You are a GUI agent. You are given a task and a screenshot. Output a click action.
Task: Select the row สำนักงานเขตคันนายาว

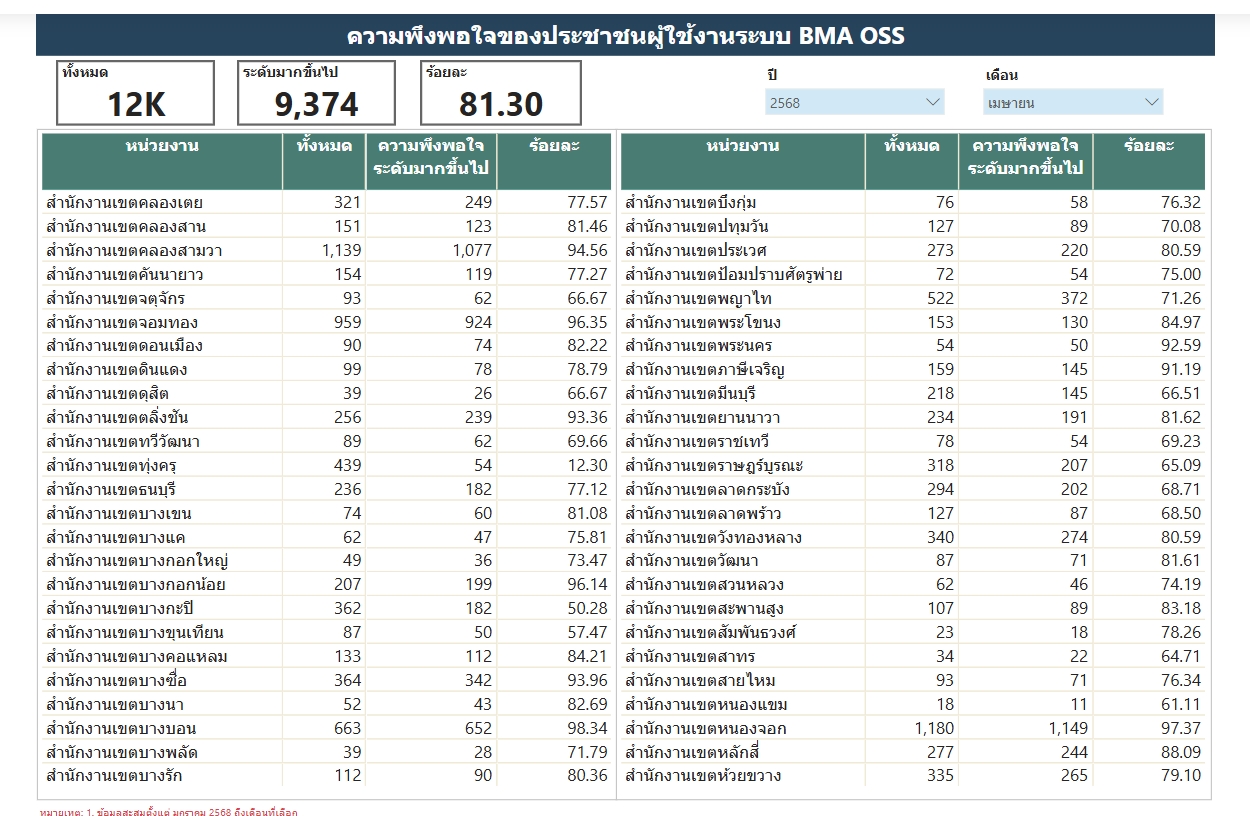coord(326,274)
